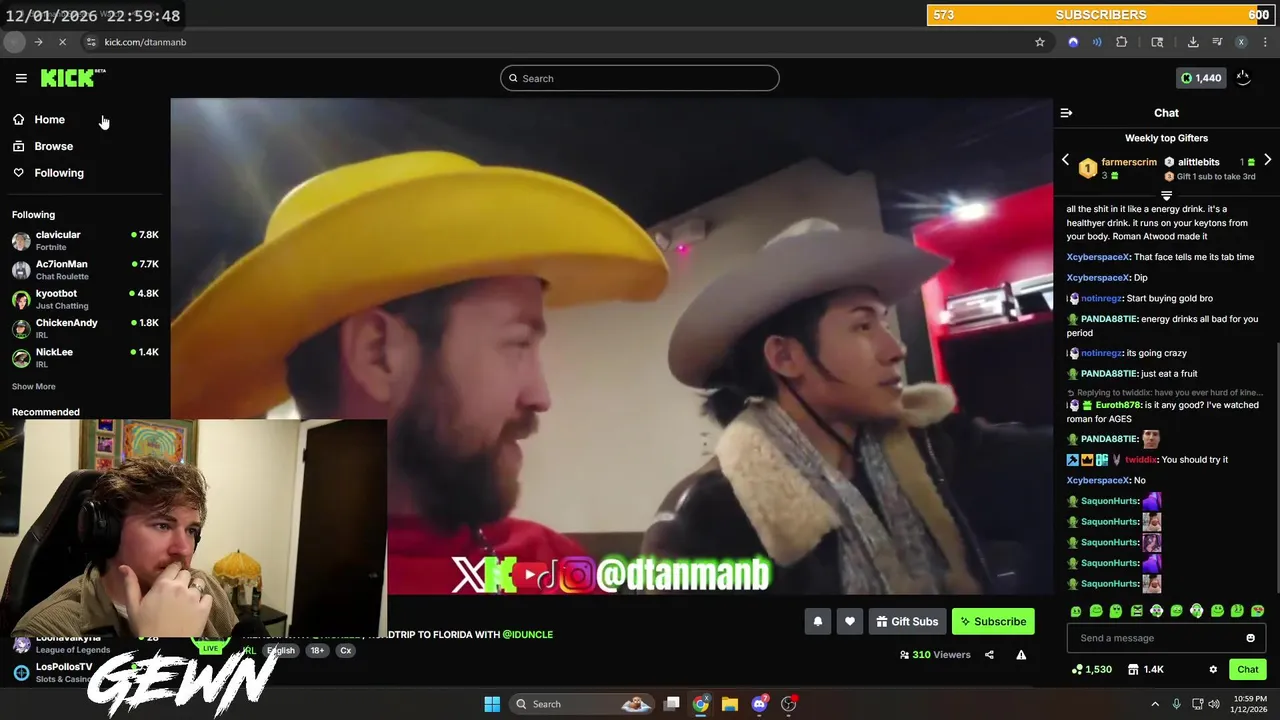
Task: Click the Kick search field
Action: tap(640, 78)
